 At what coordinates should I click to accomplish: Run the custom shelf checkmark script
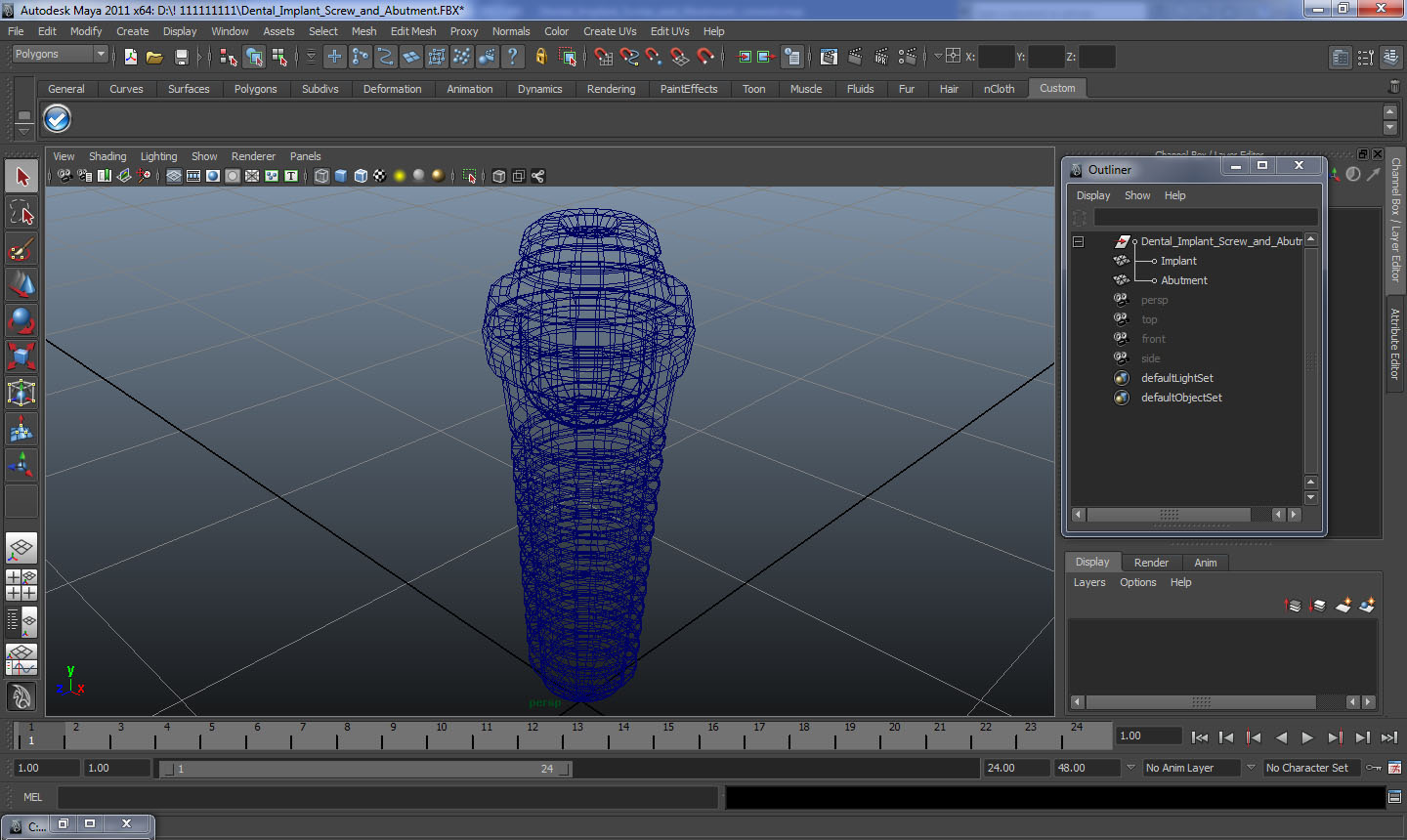coord(58,119)
